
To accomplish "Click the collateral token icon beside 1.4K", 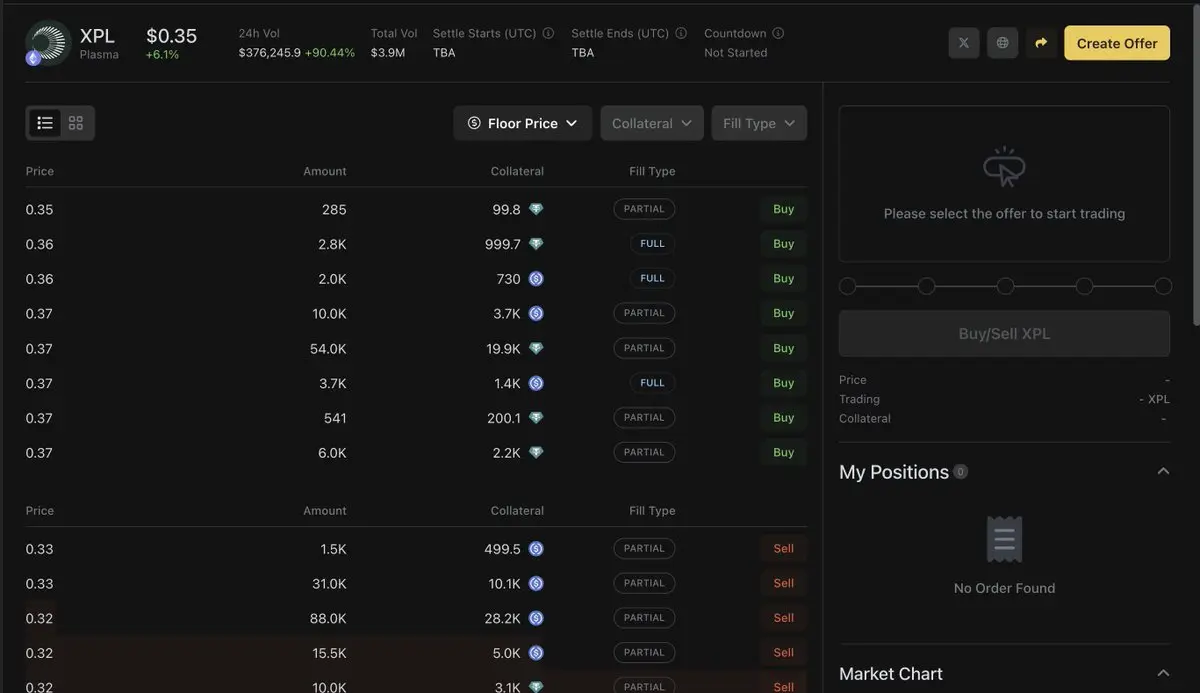I will coord(536,383).
